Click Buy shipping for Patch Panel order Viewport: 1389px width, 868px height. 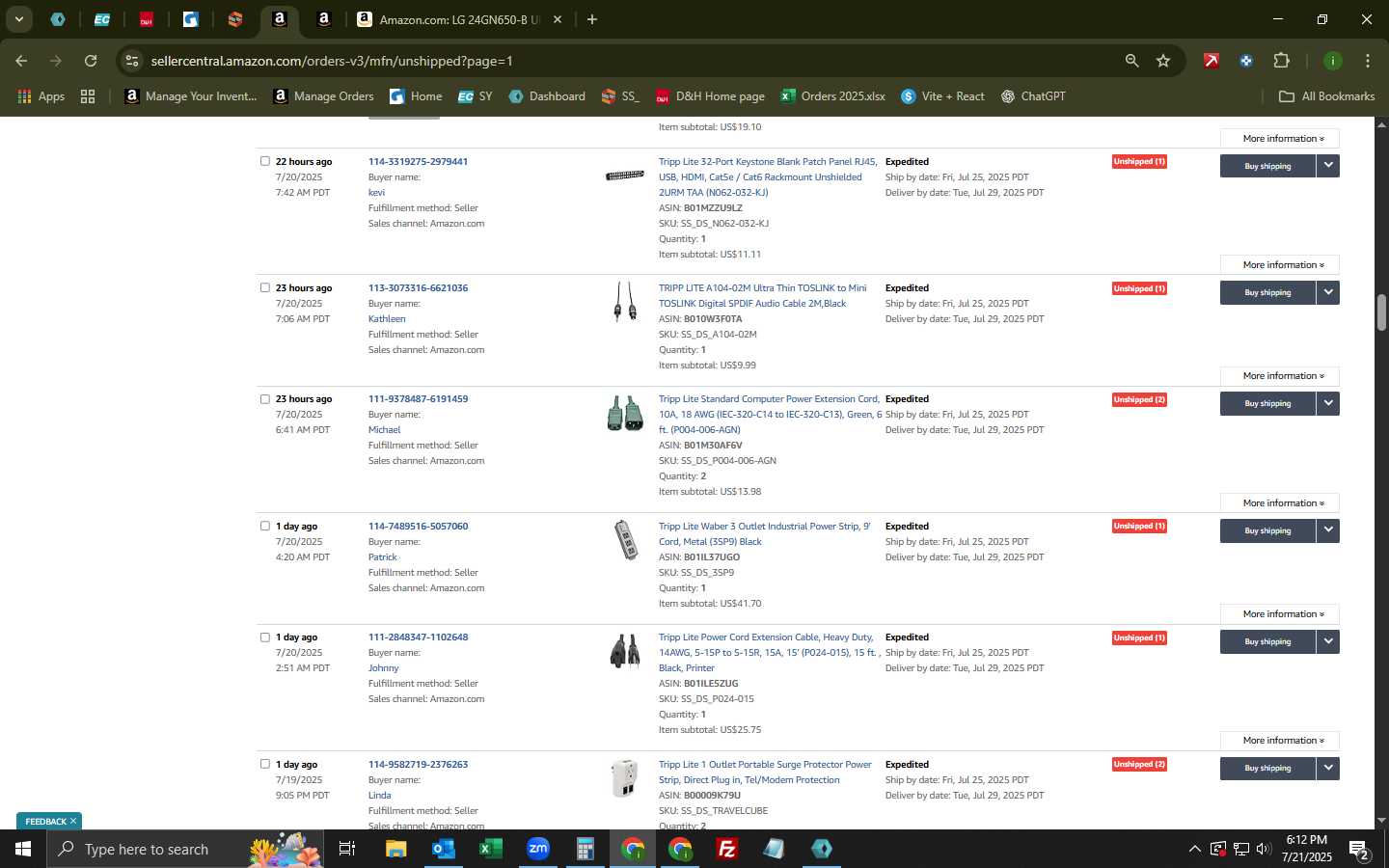1267,166
